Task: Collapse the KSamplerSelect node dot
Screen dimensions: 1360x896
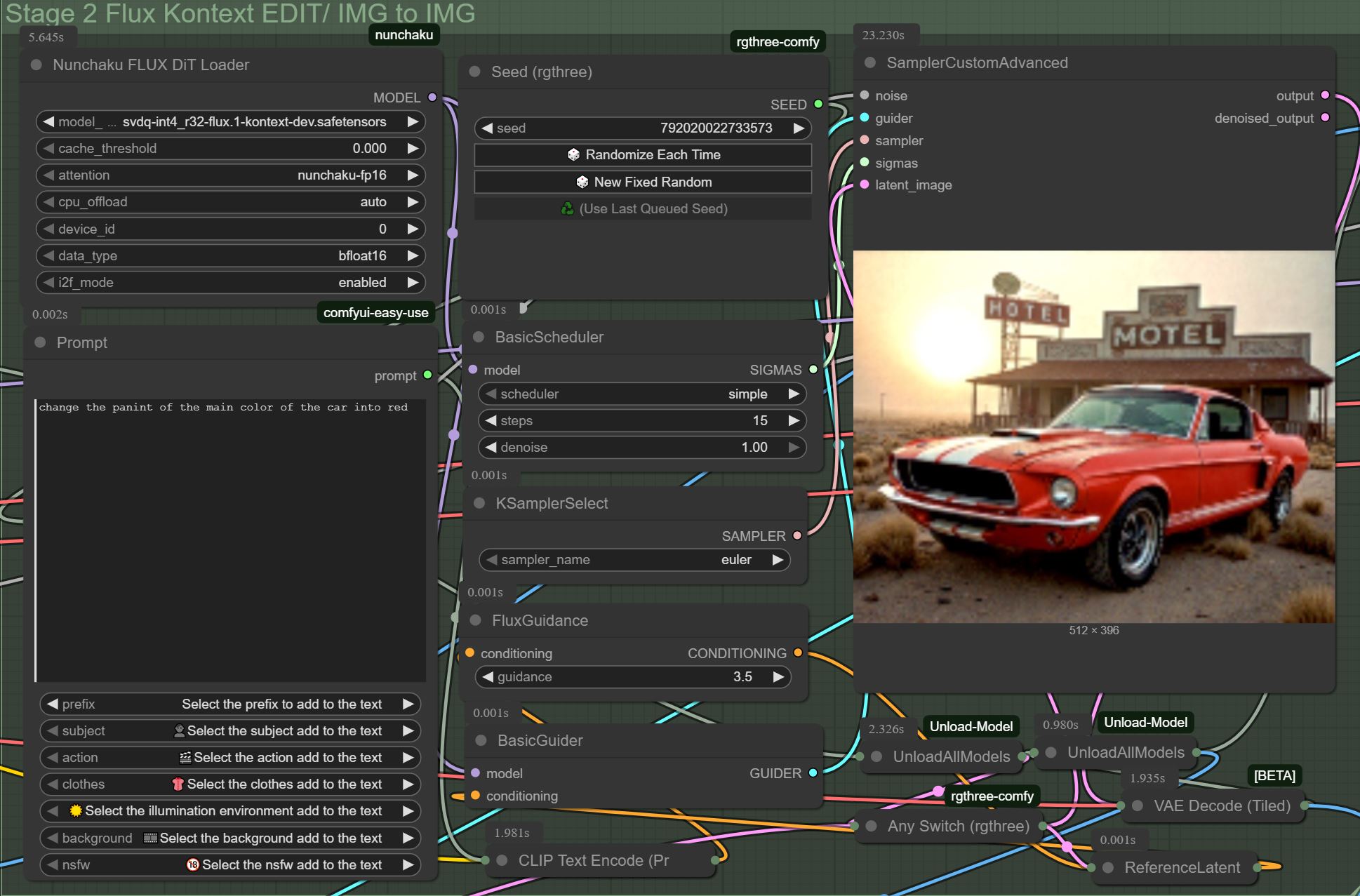Action: 479,503
